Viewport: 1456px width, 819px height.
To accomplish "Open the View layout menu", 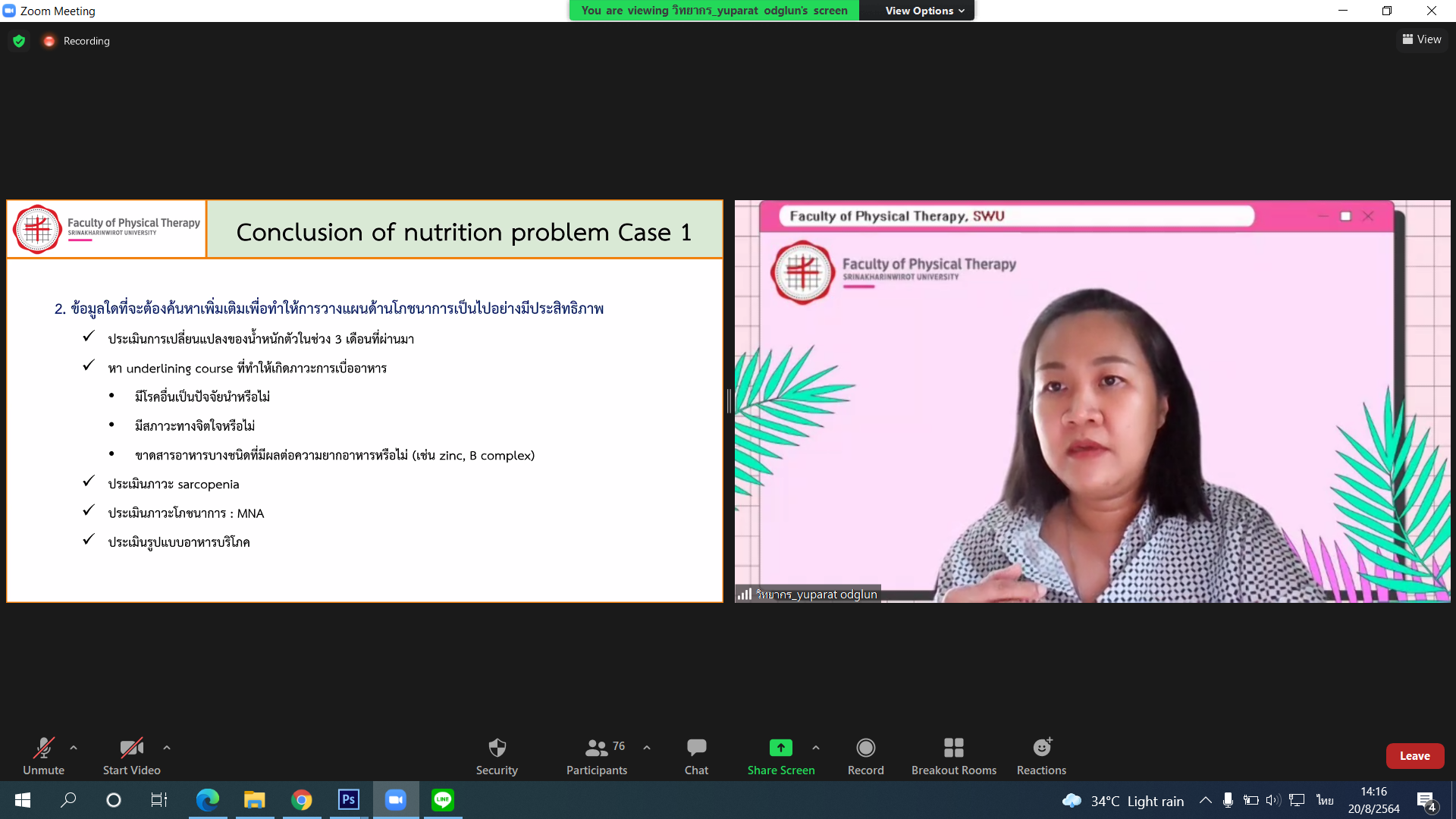I will tap(1422, 39).
